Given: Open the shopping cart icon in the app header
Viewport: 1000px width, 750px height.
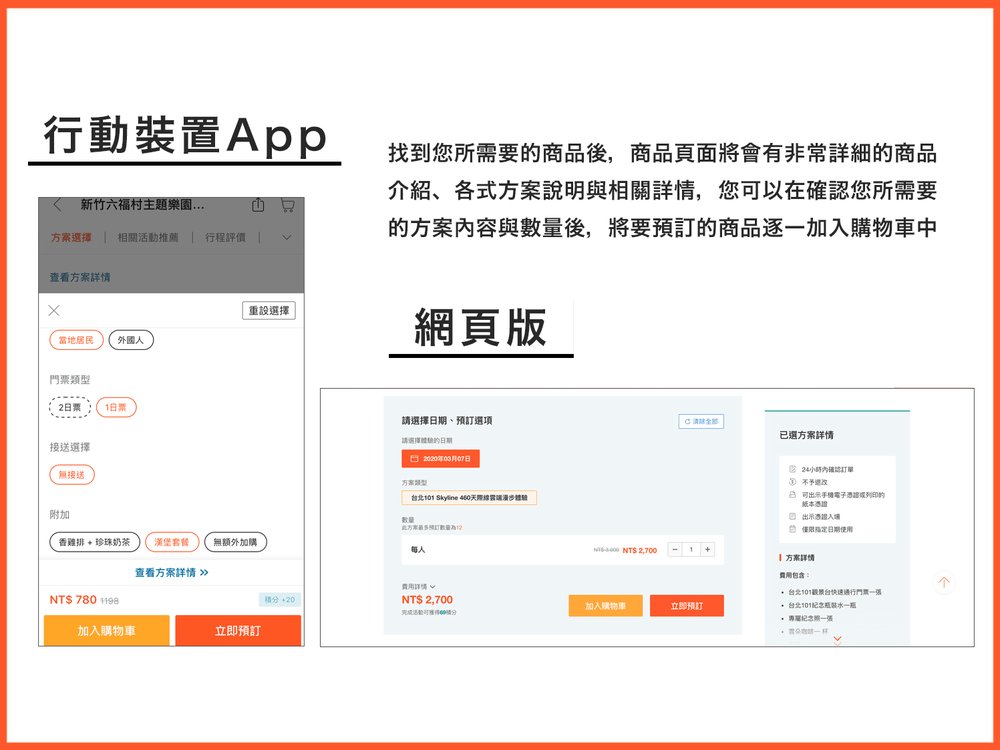Looking at the screenshot, I should (x=287, y=205).
